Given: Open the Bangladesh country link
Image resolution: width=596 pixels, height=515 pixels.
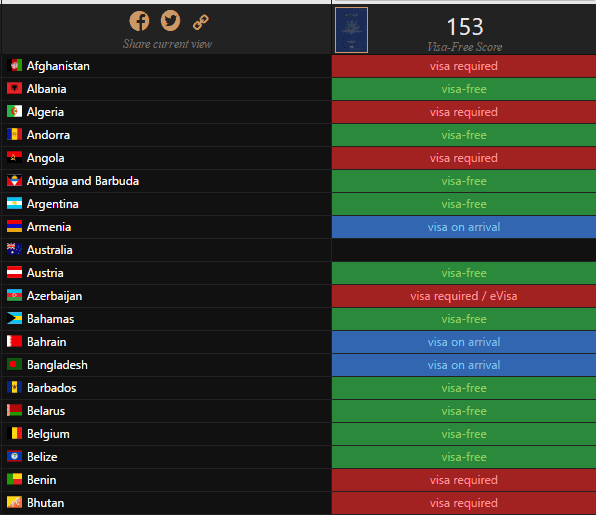Looking at the screenshot, I should click(x=57, y=365).
